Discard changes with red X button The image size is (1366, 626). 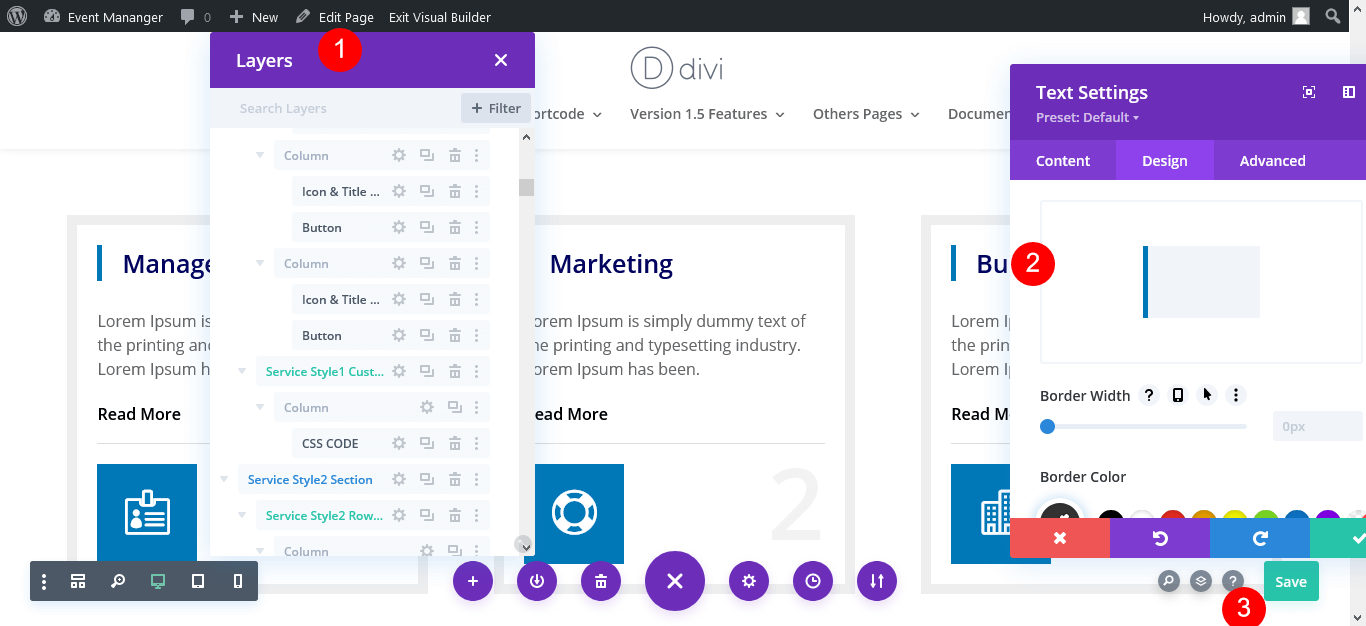[x=1060, y=538]
